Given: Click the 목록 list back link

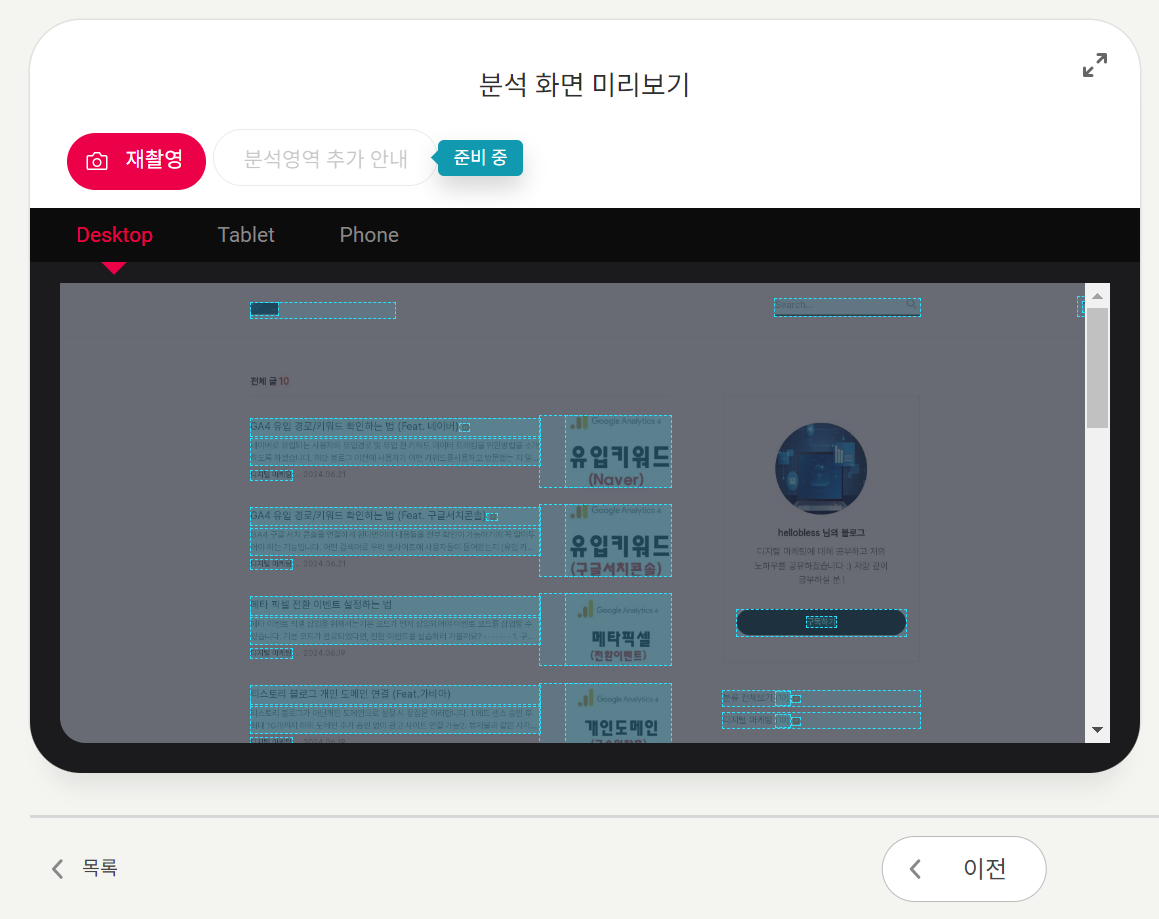Looking at the screenshot, I should point(85,868).
